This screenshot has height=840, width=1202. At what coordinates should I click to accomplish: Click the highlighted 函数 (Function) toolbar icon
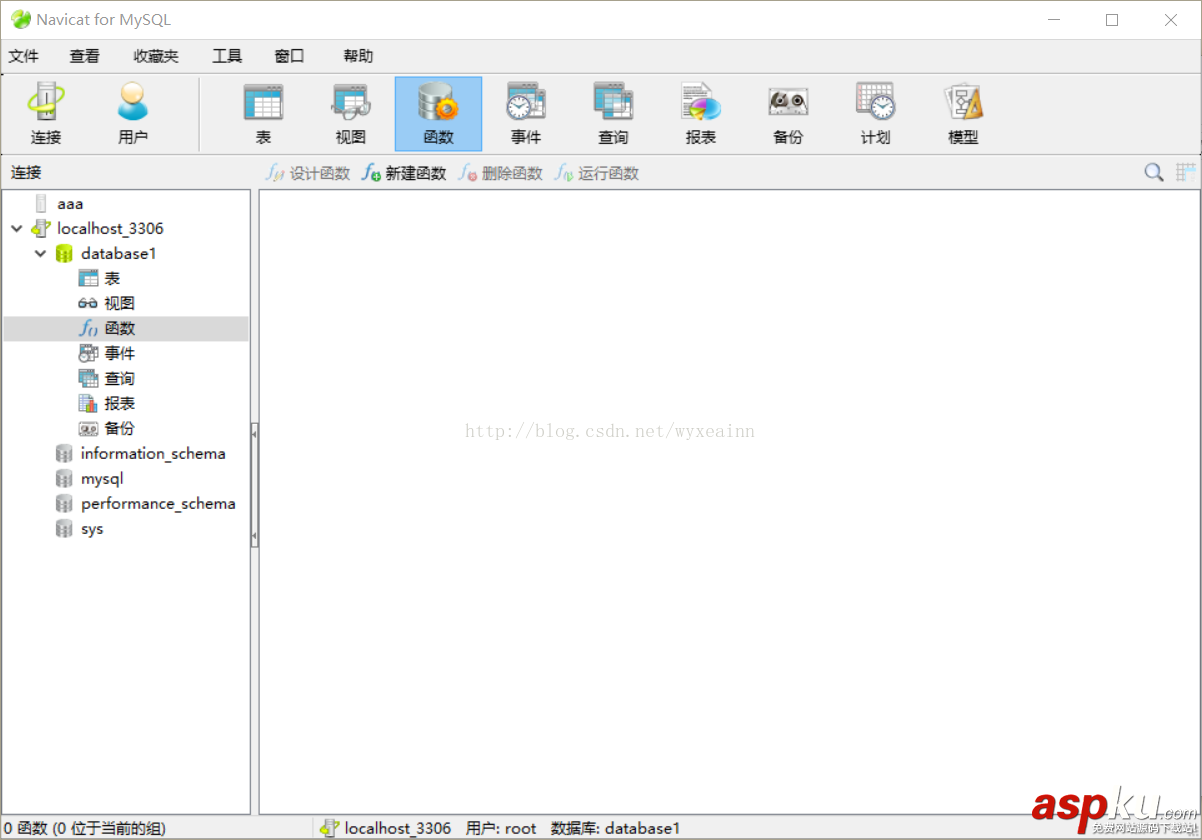click(438, 114)
